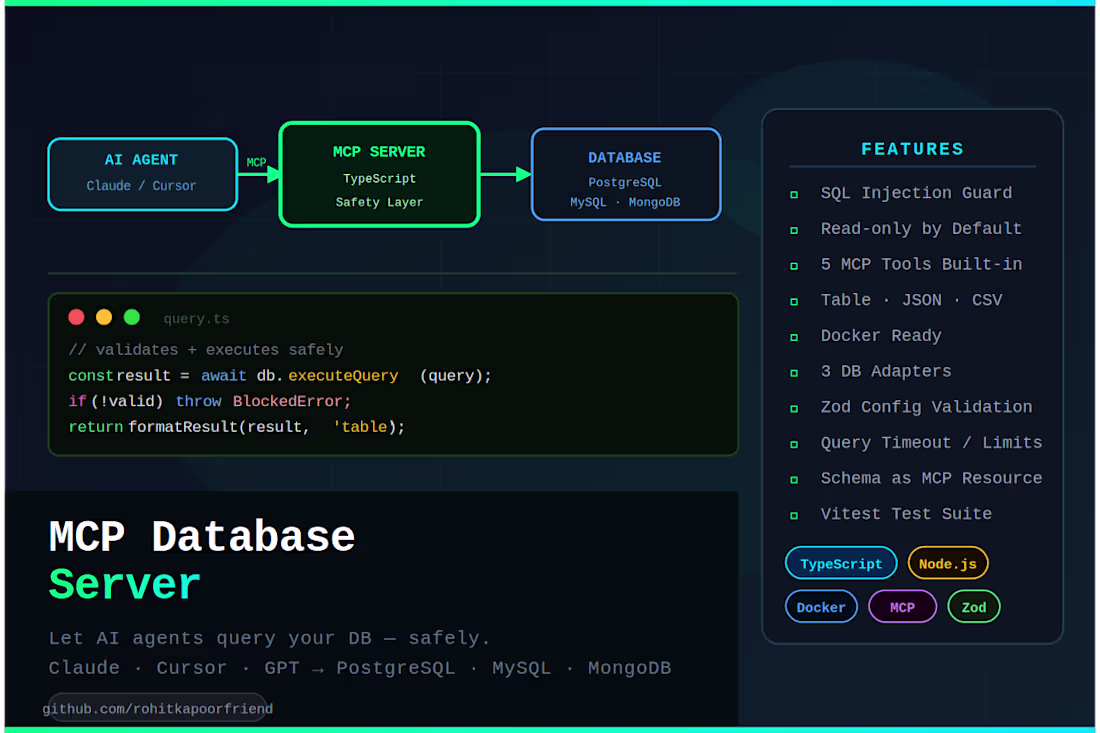
Task: Select the DATABASE box
Action: click(x=626, y=175)
